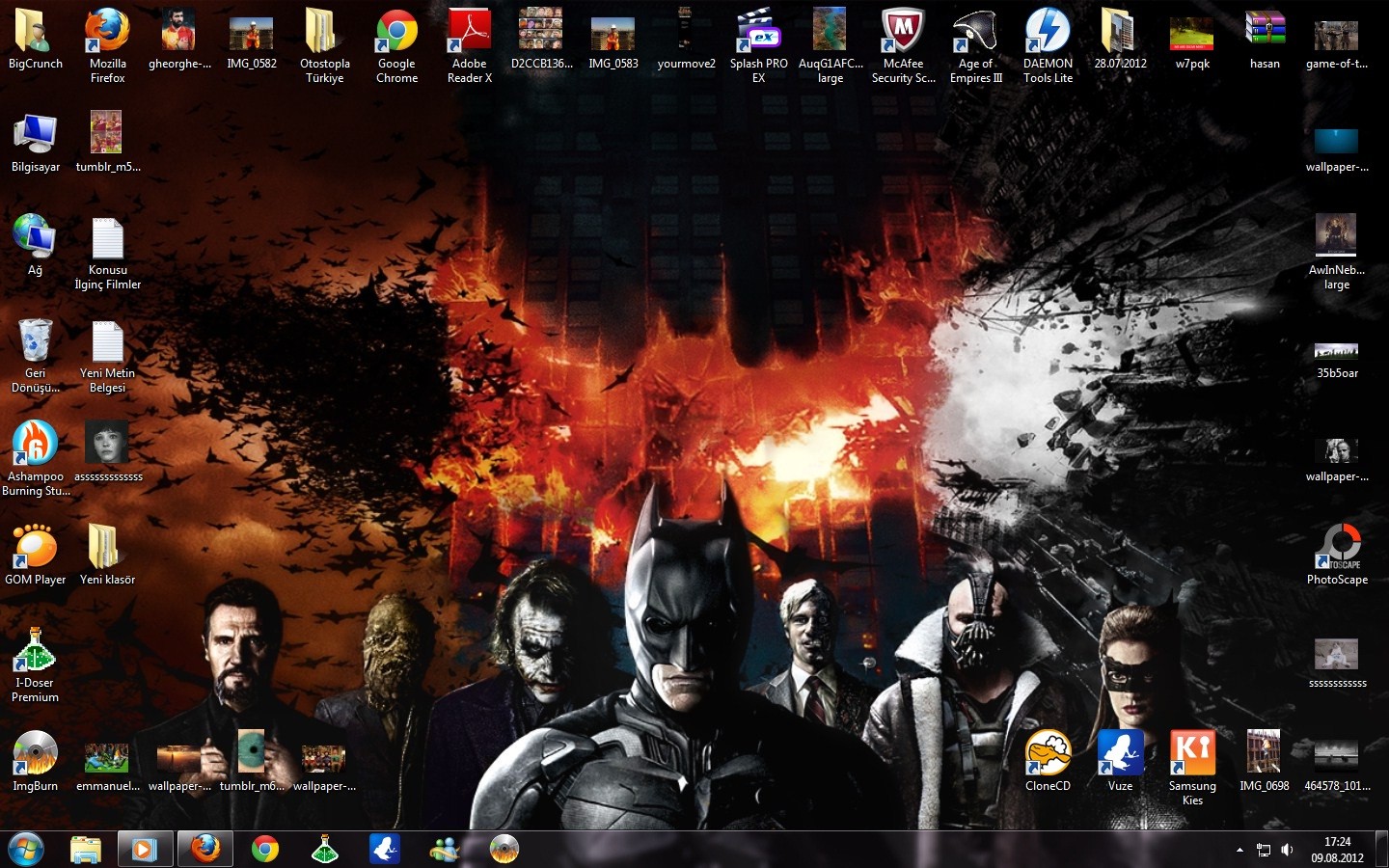Select the yourmove2 file icon
The height and width of the screenshot is (868, 1389).
(x=686, y=29)
